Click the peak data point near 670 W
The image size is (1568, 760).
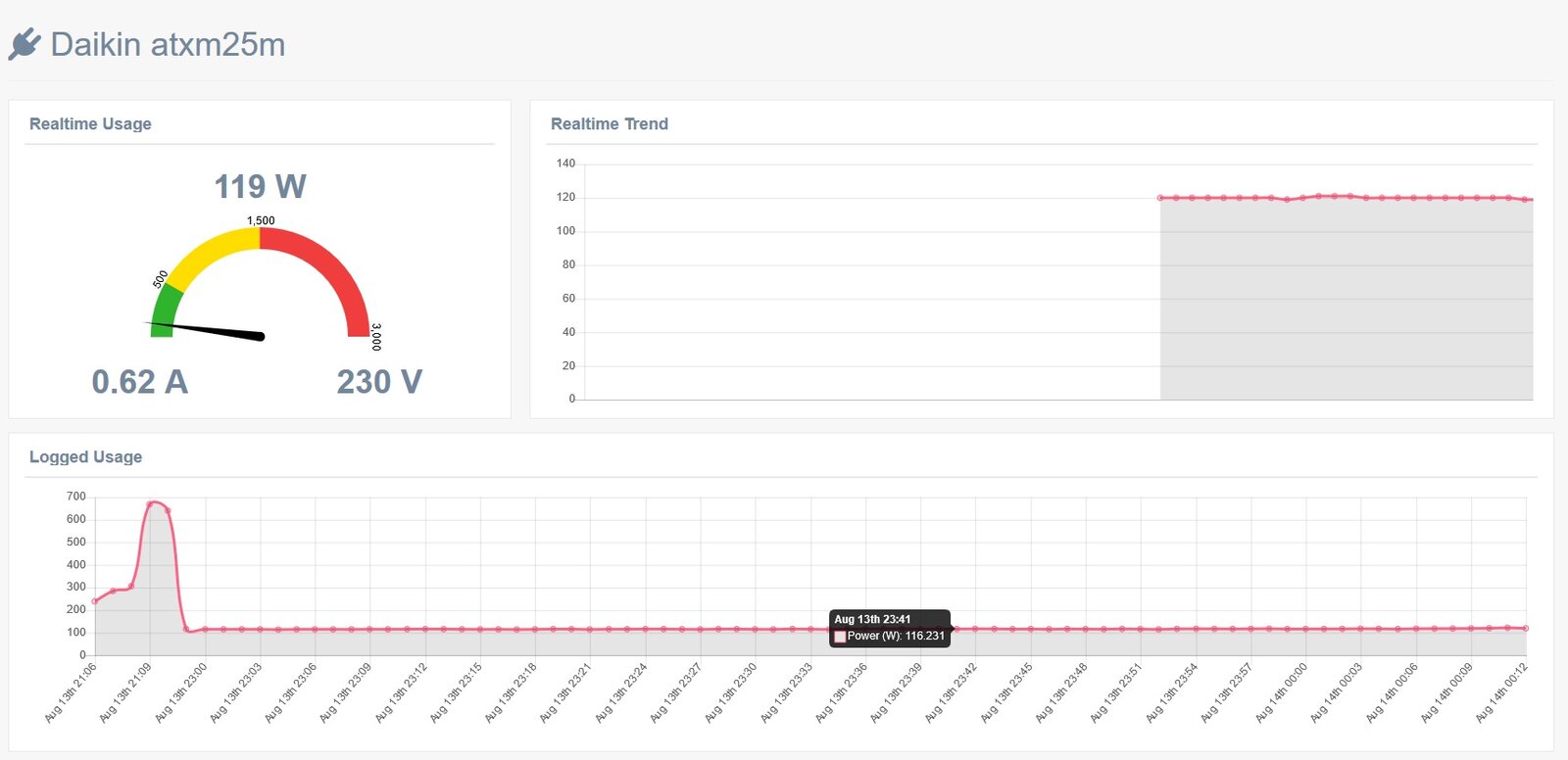click(150, 504)
